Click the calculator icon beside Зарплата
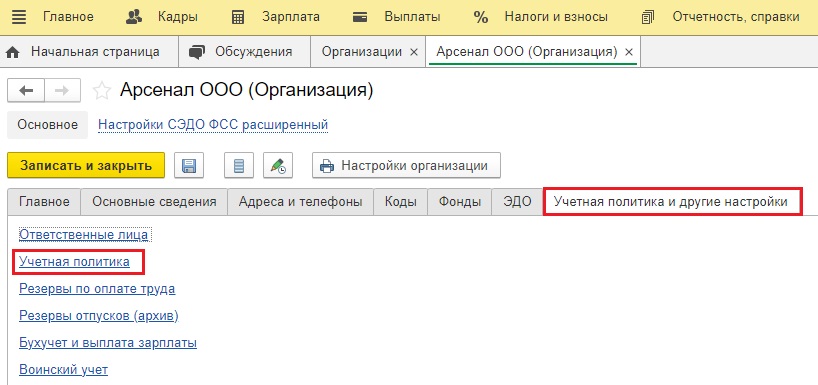Viewport: 818px width, 385px height. [x=237, y=17]
